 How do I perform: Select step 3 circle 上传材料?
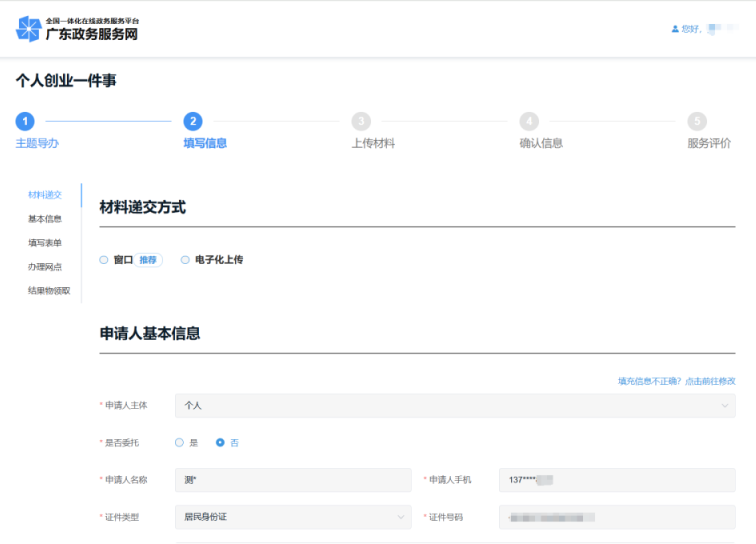(361, 121)
